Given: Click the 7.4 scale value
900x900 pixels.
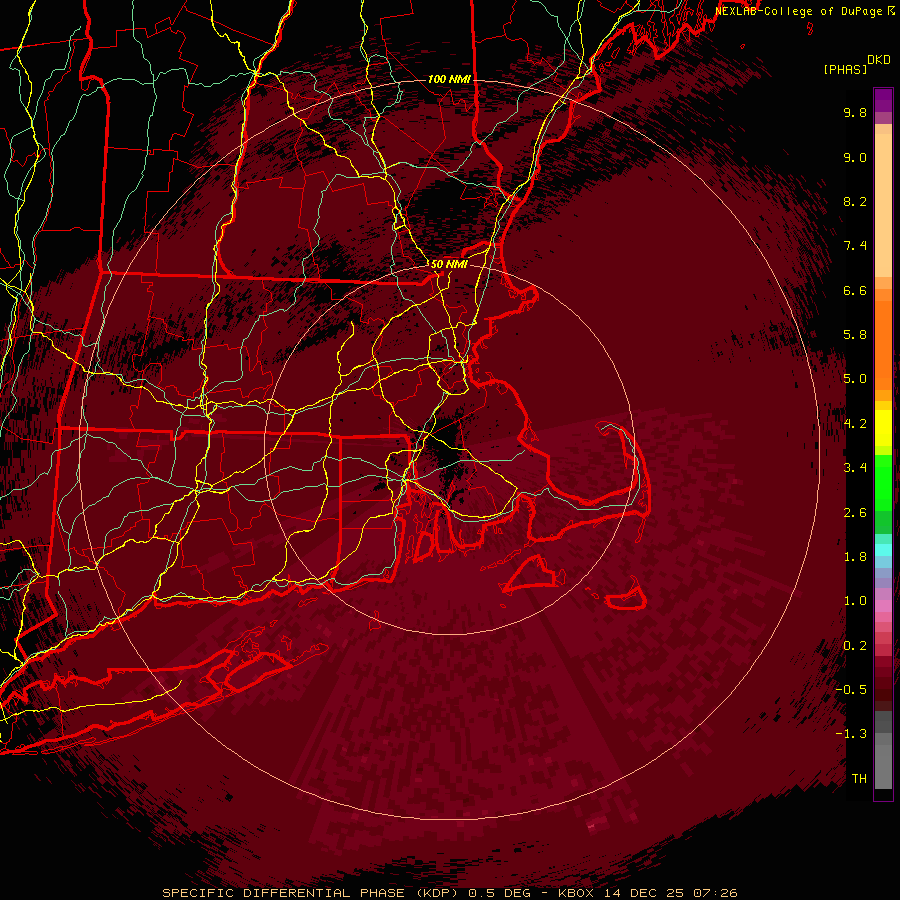Looking at the screenshot, I should 855,246.
